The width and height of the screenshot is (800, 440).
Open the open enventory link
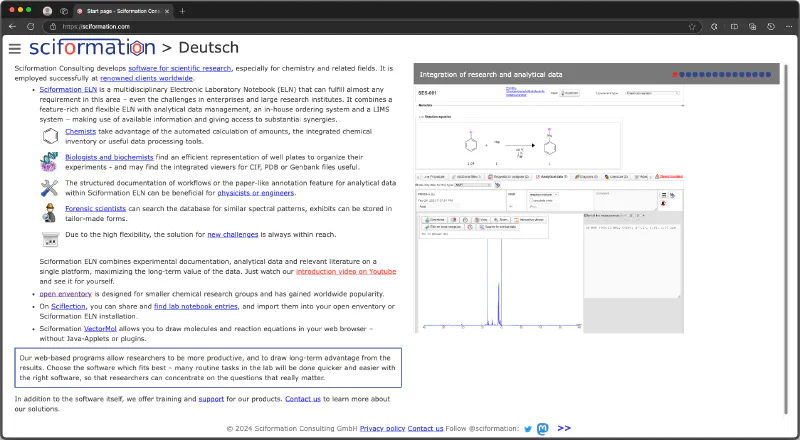click(65, 294)
